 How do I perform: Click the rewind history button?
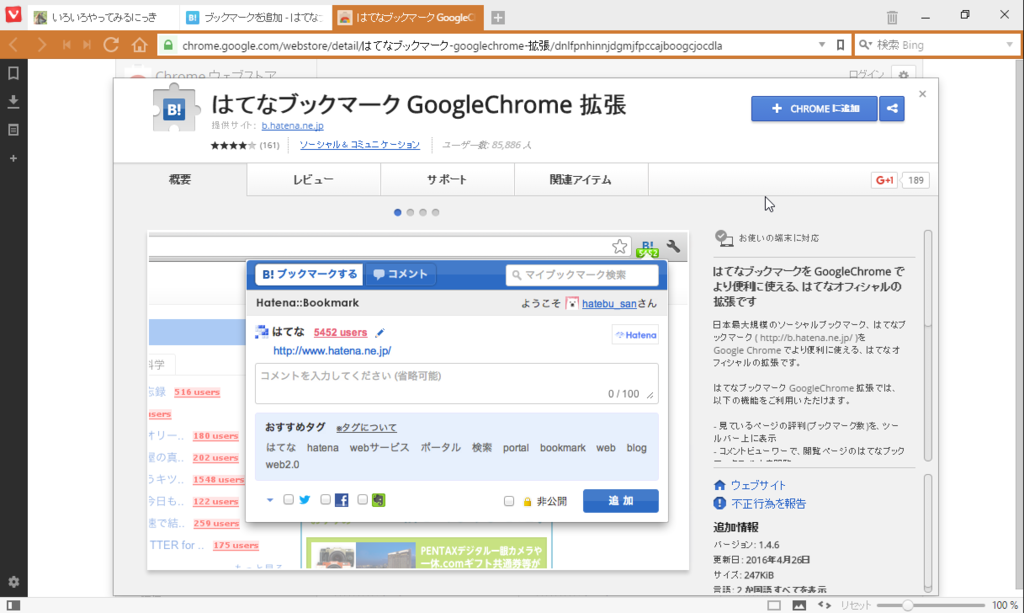point(67,45)
